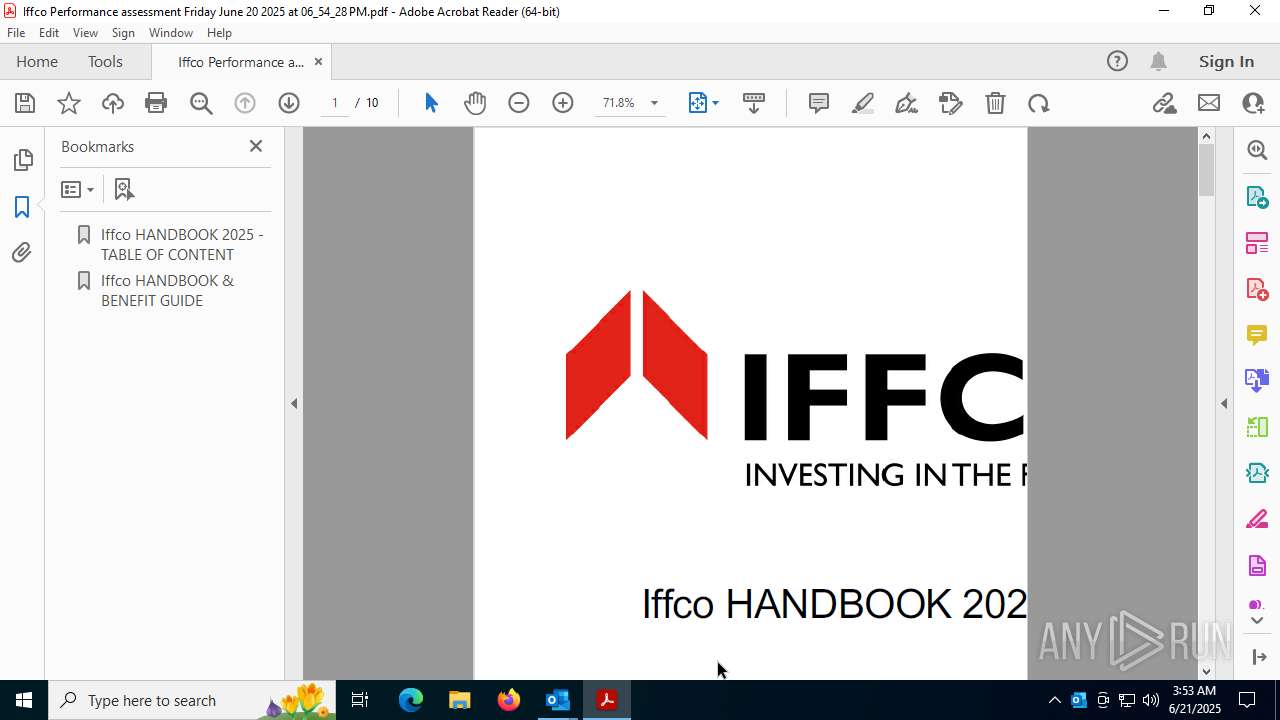The image size is (1280, 720).
Task: Click the Windows search box
Action: tap(193, 700)
